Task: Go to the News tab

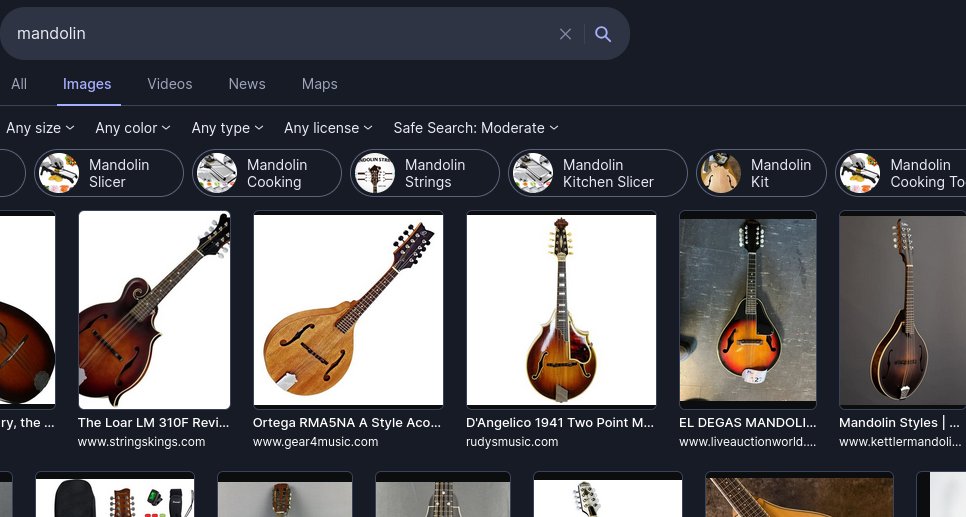Action: 246,84
